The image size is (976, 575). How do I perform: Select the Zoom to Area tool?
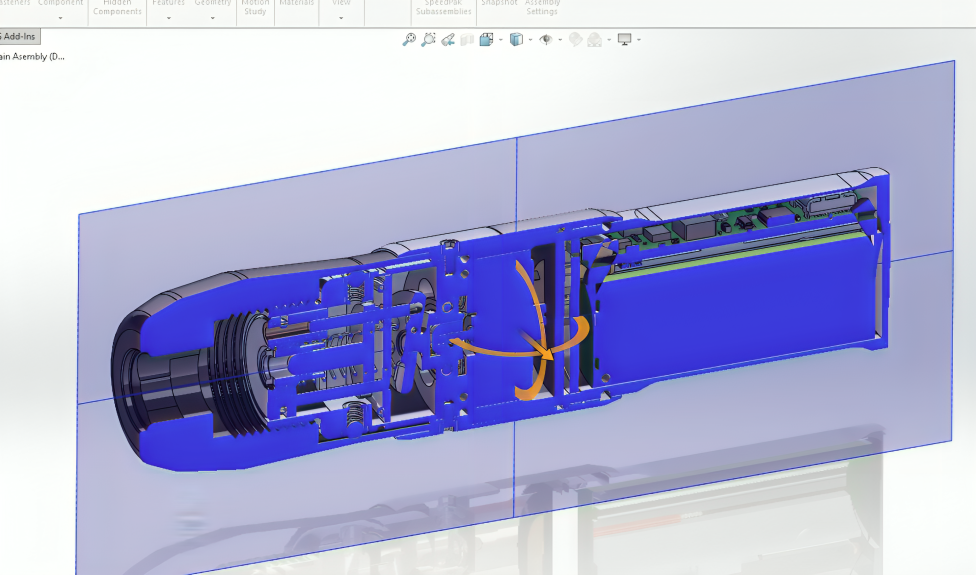pyautogui.click(x=428, y=40)
